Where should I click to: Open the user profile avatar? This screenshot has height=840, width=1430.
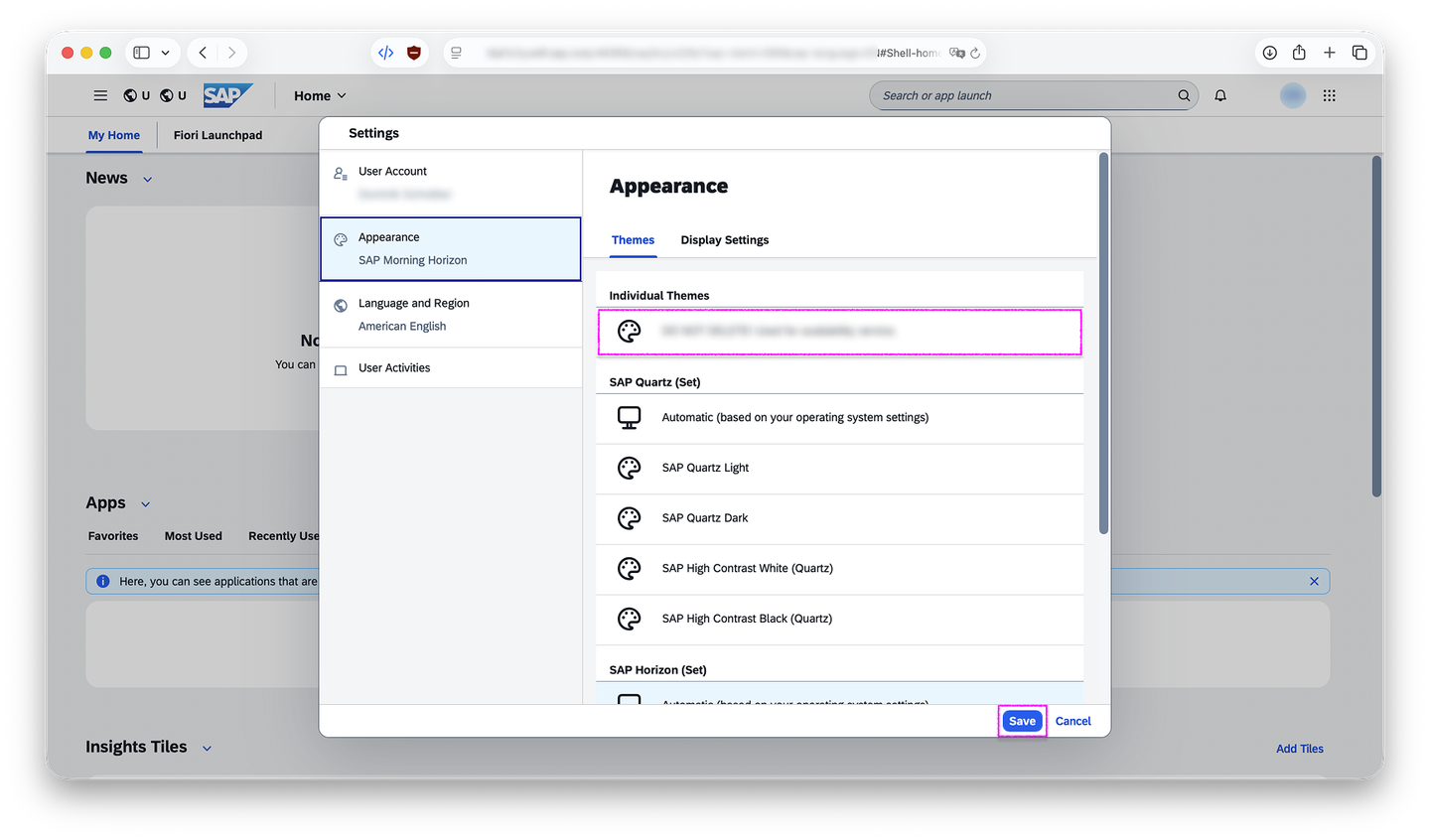pyautogui.click(x=1292, y=95)
